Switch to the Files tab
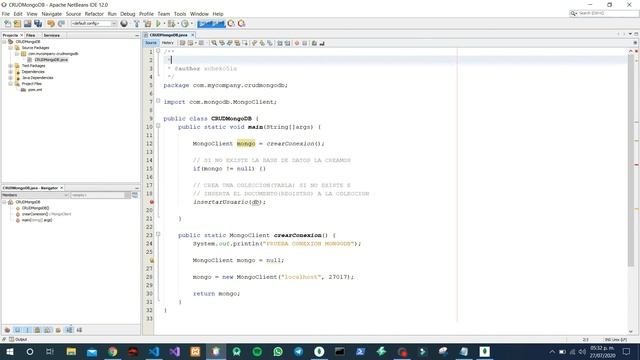 coord(31,36)
